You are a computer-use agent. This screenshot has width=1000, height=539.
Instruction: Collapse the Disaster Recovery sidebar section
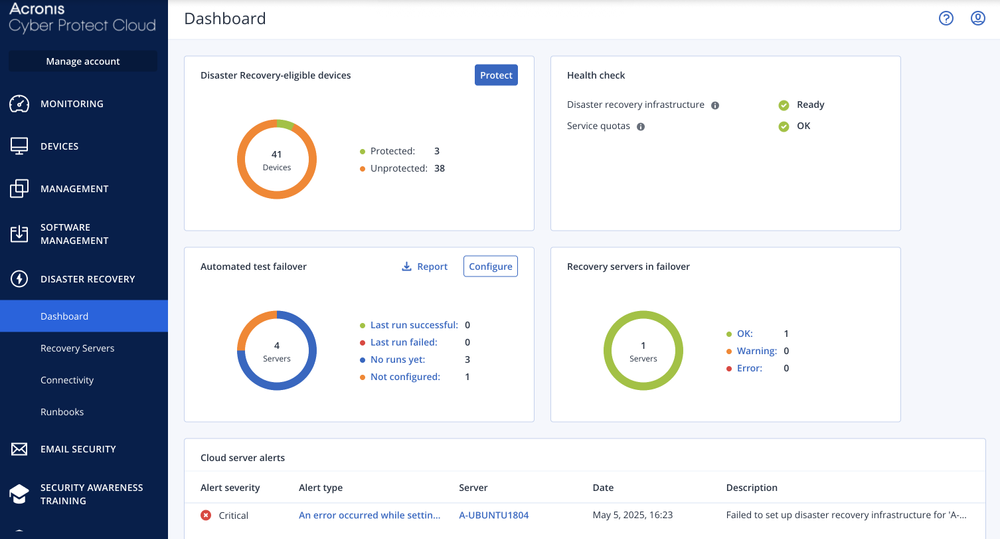coord(87,279)
